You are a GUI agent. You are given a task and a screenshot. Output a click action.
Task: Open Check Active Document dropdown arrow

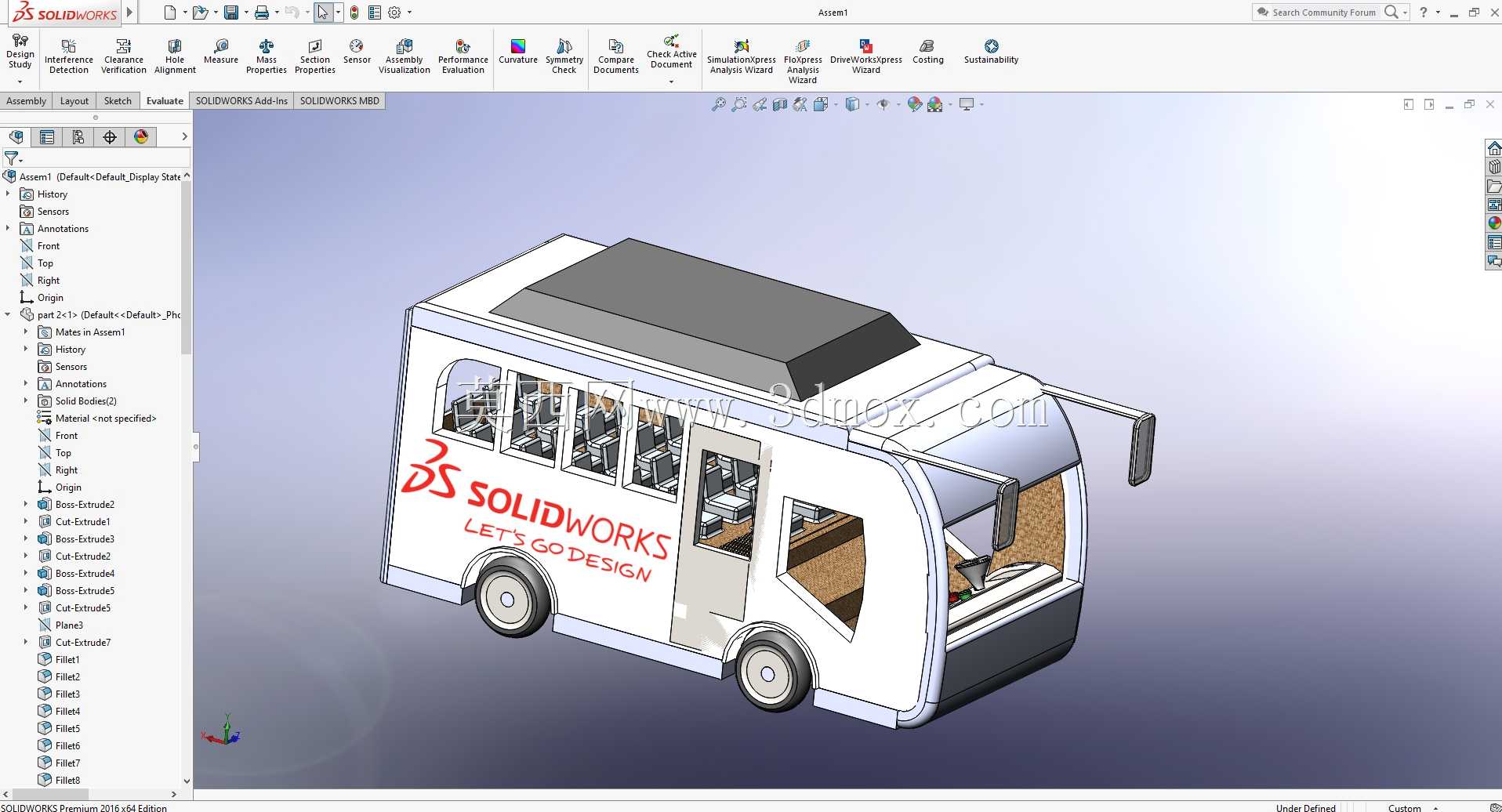(x=671, y=82)
